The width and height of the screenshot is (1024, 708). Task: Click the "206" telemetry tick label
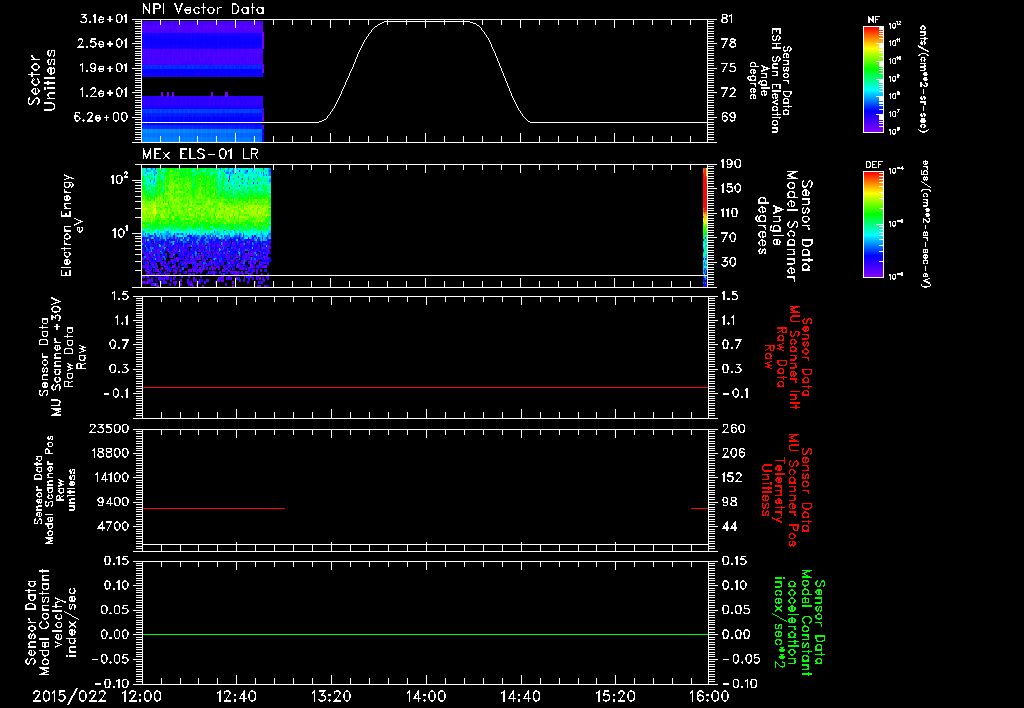pyautogui.click(x=731, y=453)
